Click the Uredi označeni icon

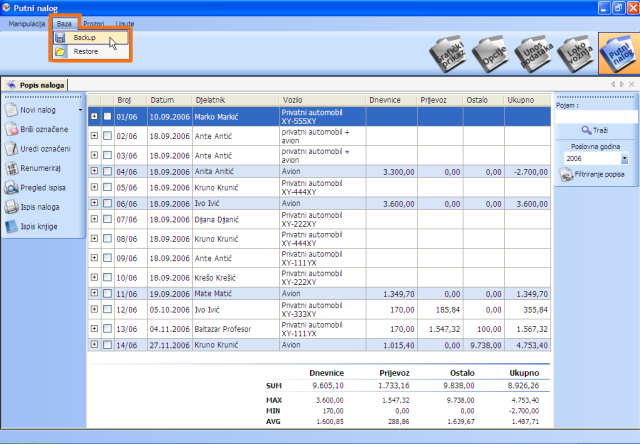coord(11,149)
